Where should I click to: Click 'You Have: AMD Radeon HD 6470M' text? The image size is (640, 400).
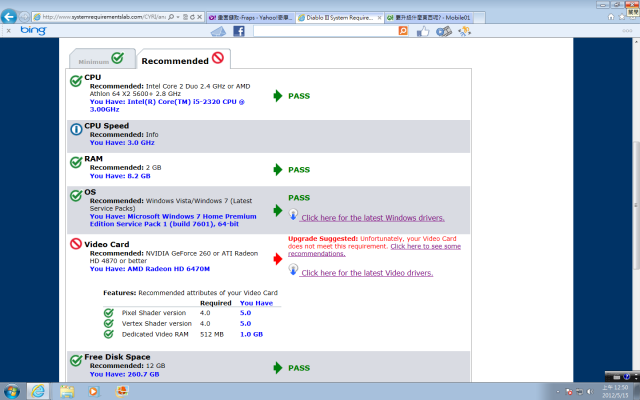pyautogui.click(x=150, y=269)
